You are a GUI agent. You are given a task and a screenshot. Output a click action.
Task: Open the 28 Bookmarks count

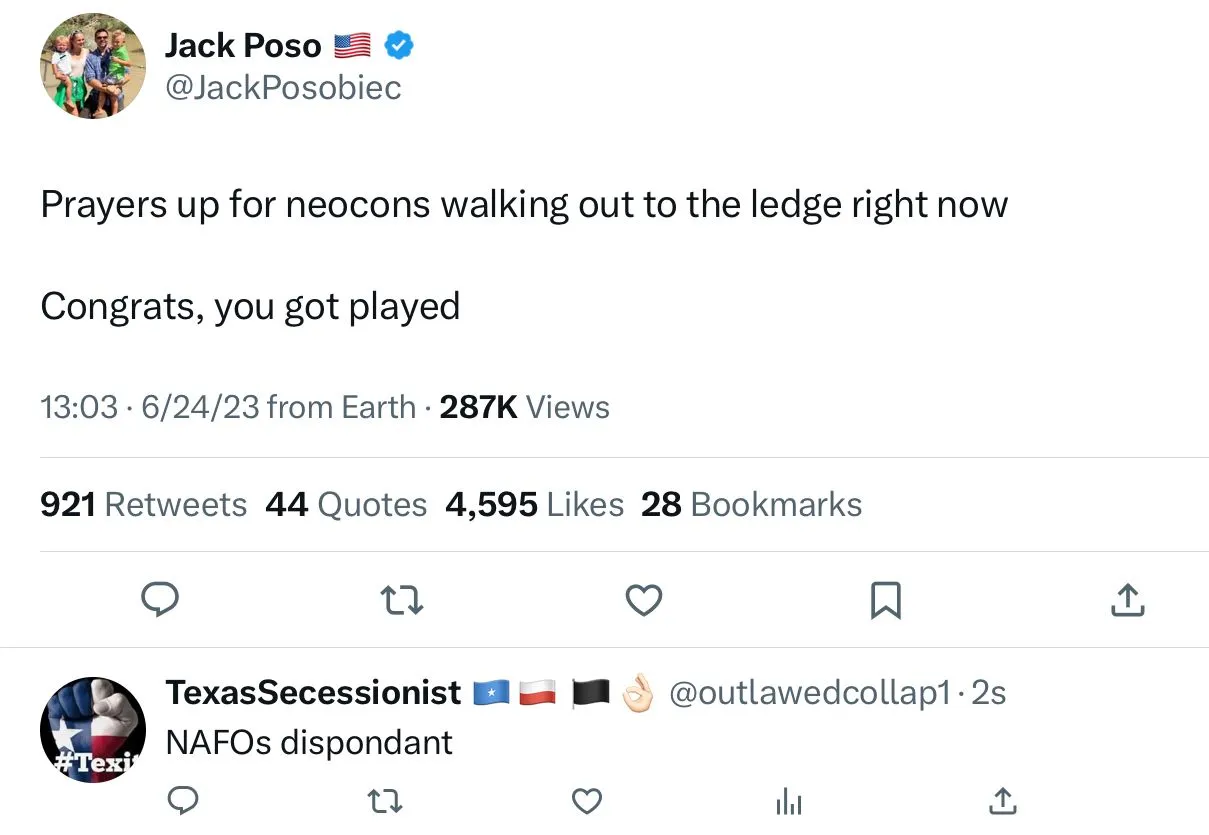click(x=751, y=505)
